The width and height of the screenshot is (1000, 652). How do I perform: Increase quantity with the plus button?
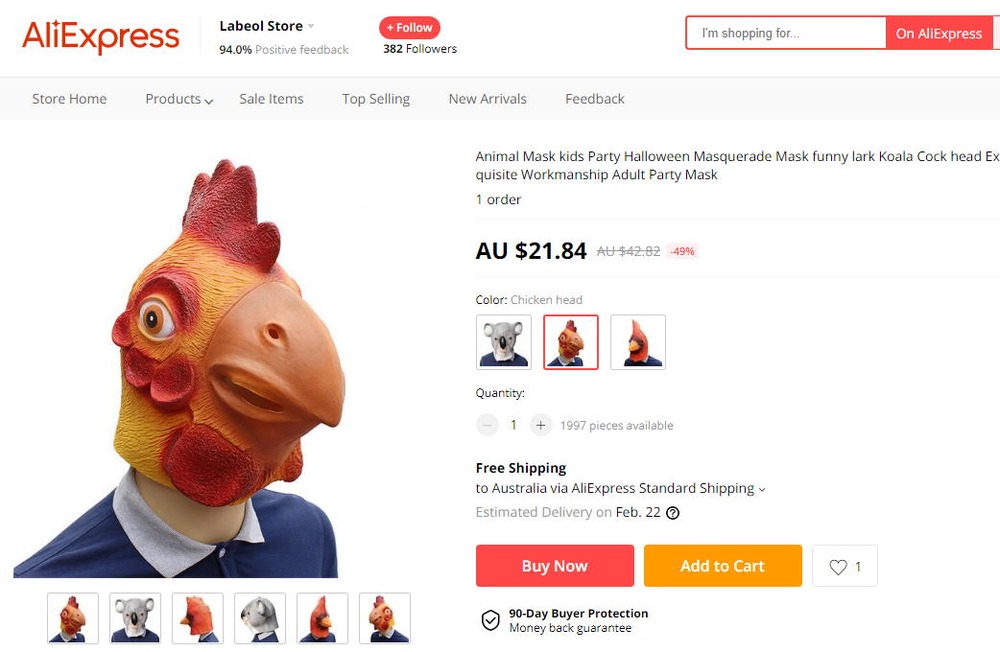pos(540,425)
